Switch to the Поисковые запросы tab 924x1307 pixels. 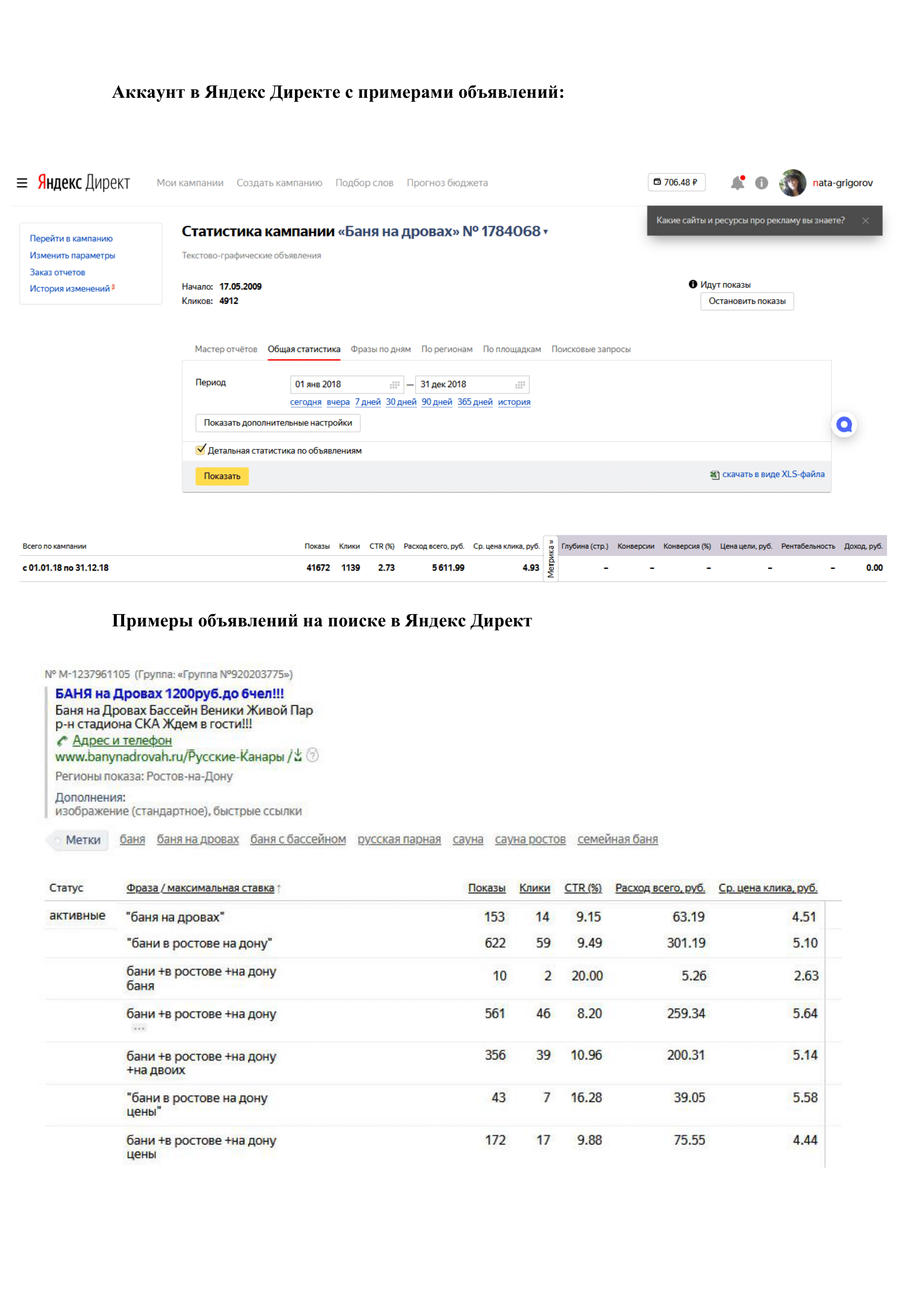[591, 349]
